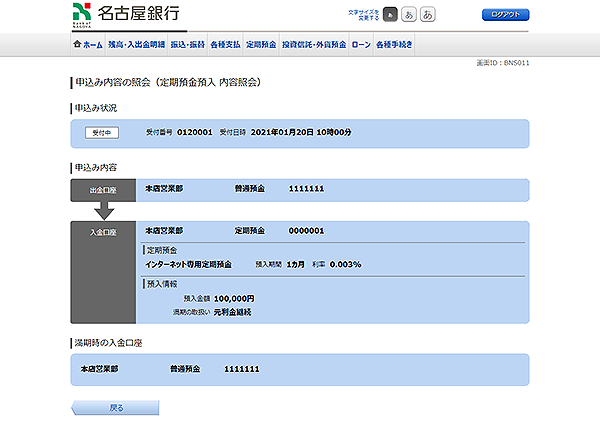This screenshot has width=600, height=434.
Task: Open the 定期預金 menu
Action: (261, 45)
